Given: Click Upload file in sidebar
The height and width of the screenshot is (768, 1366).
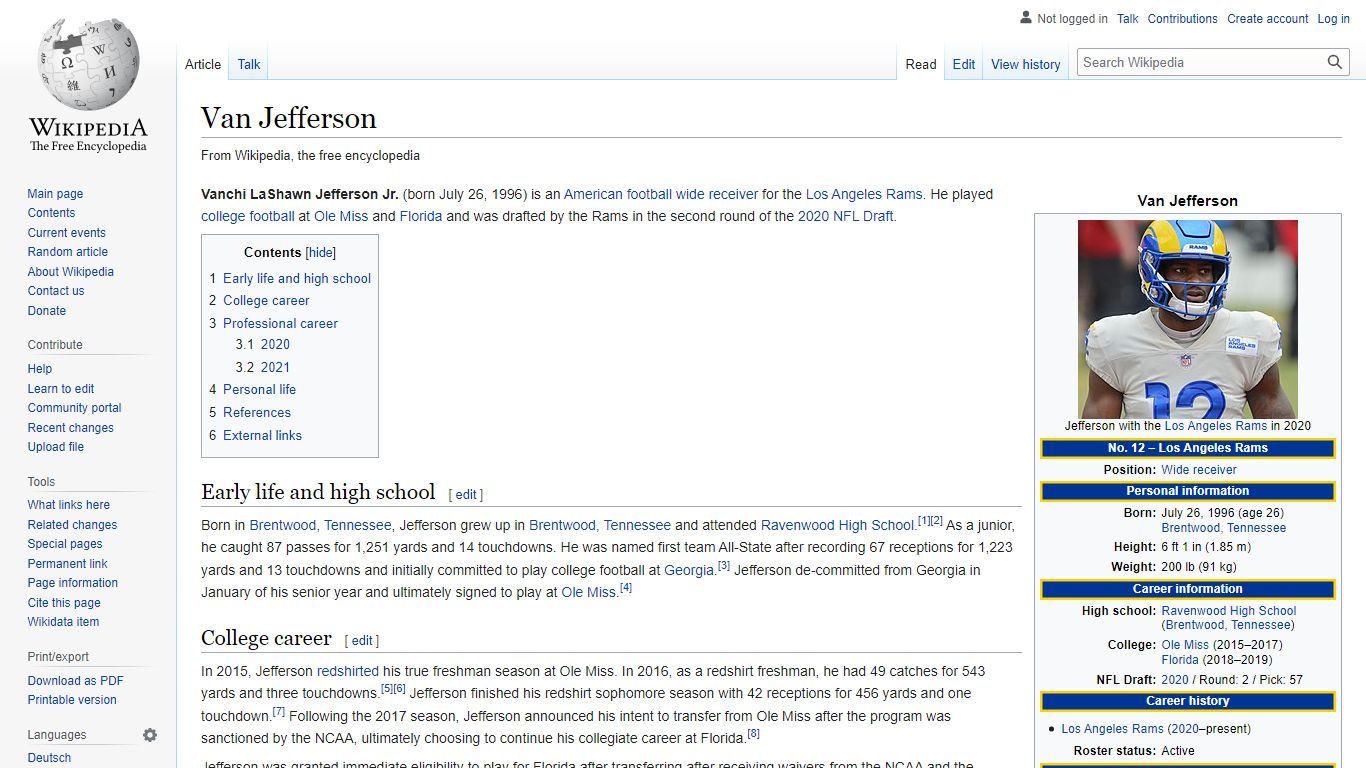Looking at the screenshot, I should click(x=56, y=447).
